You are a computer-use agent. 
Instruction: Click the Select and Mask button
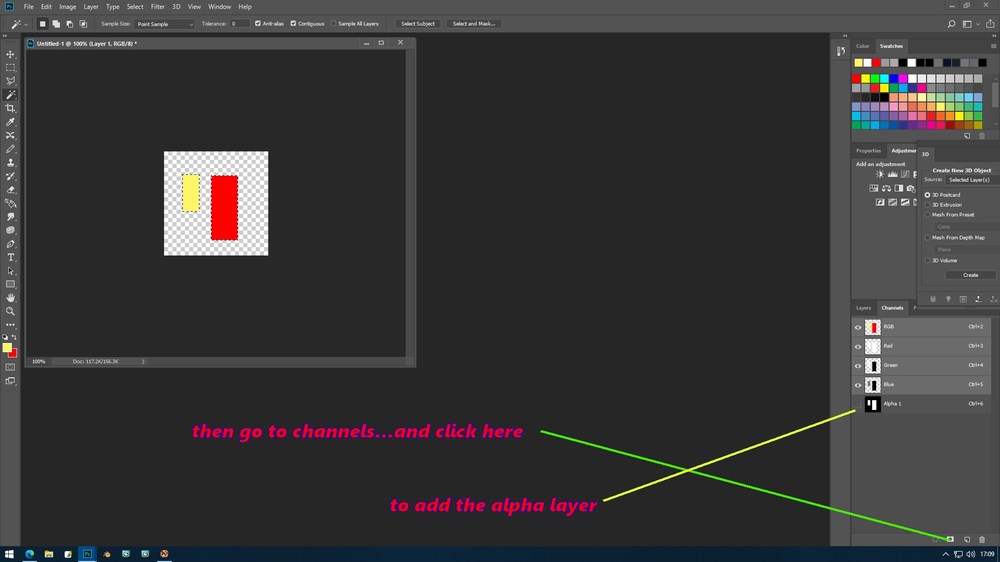(x=474, y=24)
